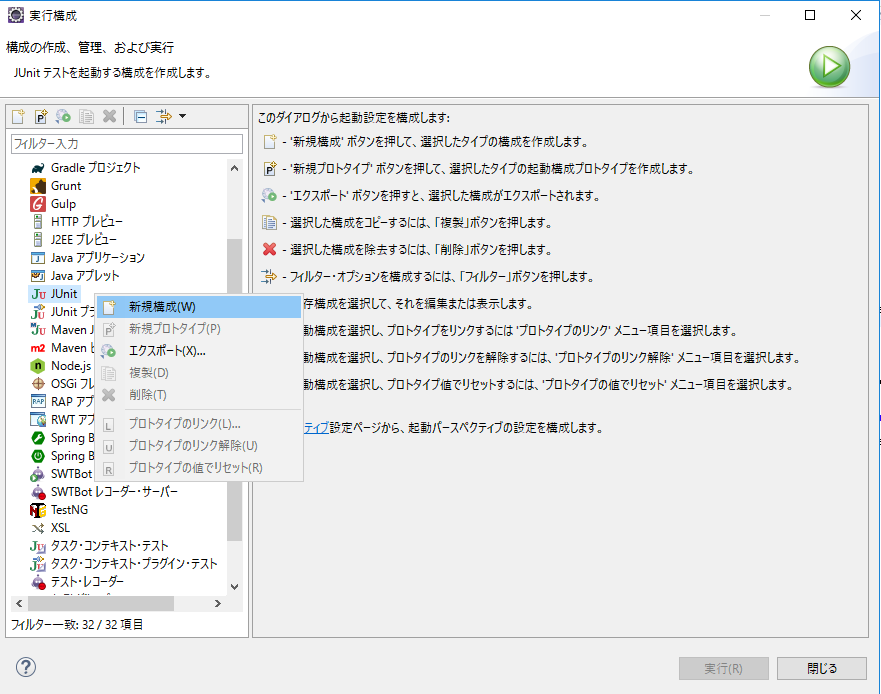881x694 pixels.
Task: Select the XSL configuration type
Action: (61, 528)
